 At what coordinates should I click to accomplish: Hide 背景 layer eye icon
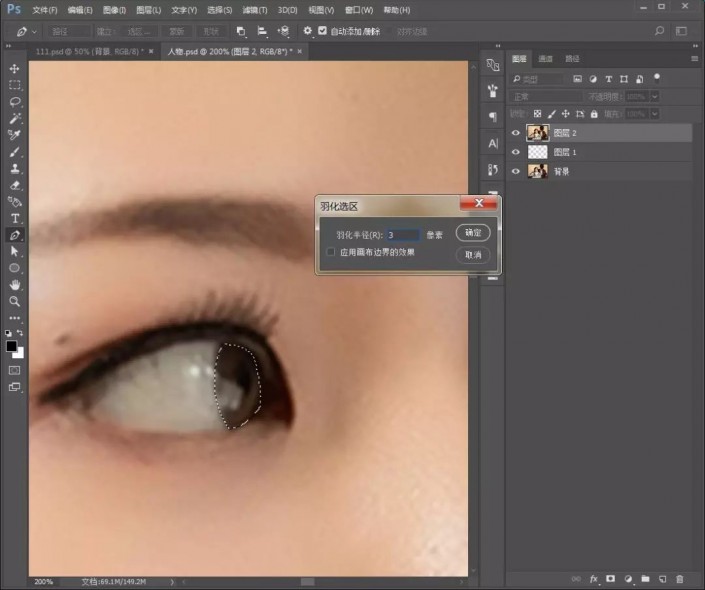click(x=516, y=171)
